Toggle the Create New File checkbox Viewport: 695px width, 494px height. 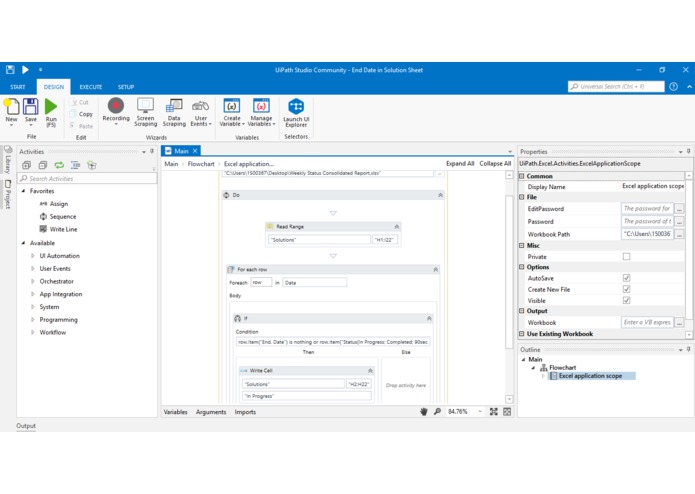pyautogui.click(x=626, y=289)
